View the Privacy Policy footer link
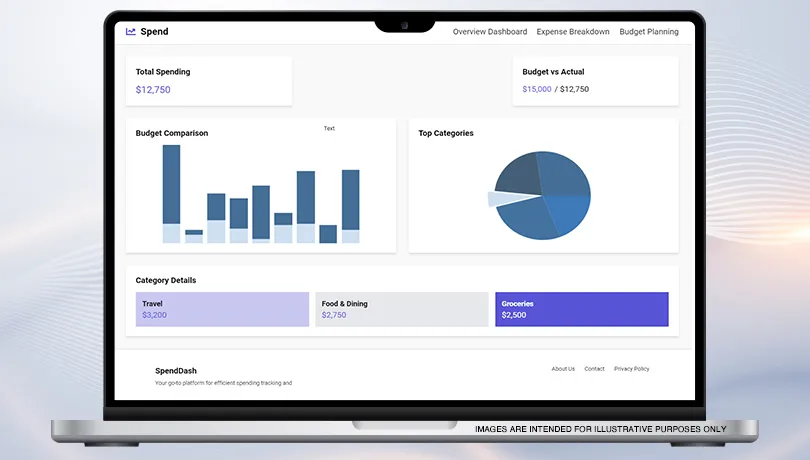The height and width of the screenshot is (460, 810). click(x=631, y=369)
